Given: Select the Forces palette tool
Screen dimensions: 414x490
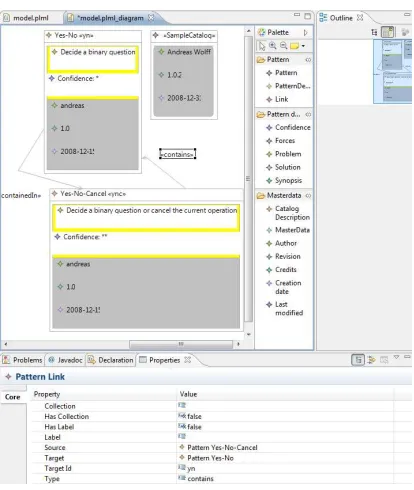Looking at the screenshot, I should tap(281, 141).
